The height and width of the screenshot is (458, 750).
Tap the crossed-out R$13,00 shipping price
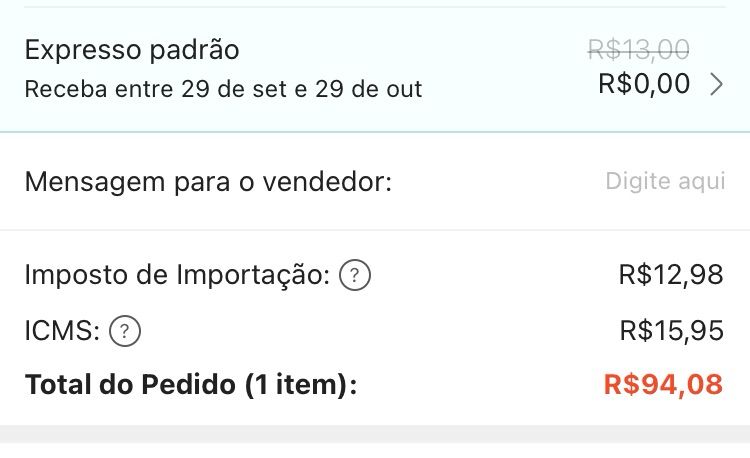pyautogui.click(x=638, y=49)
